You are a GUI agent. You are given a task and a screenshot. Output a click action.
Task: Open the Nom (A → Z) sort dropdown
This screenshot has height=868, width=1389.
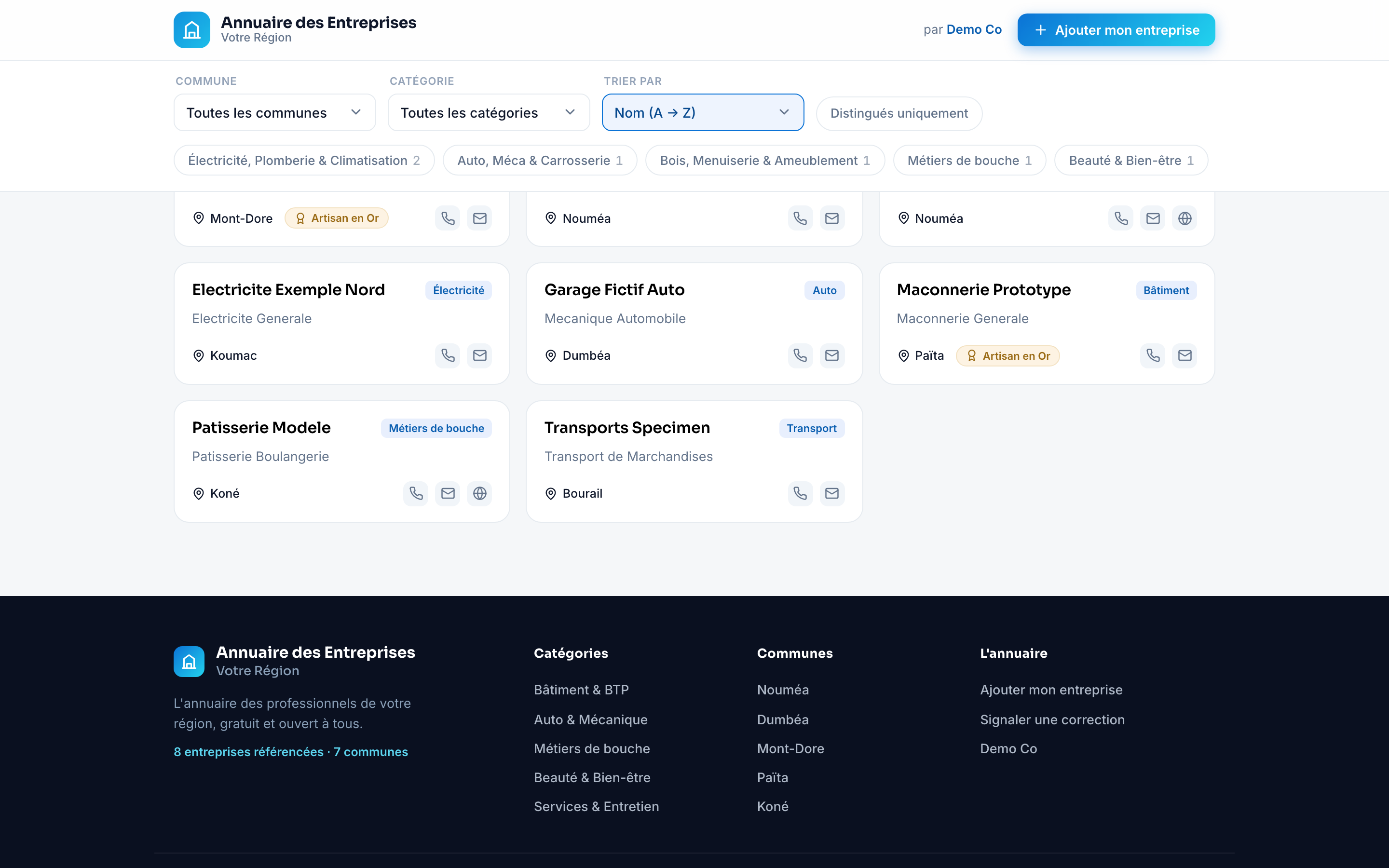(703, 112)
